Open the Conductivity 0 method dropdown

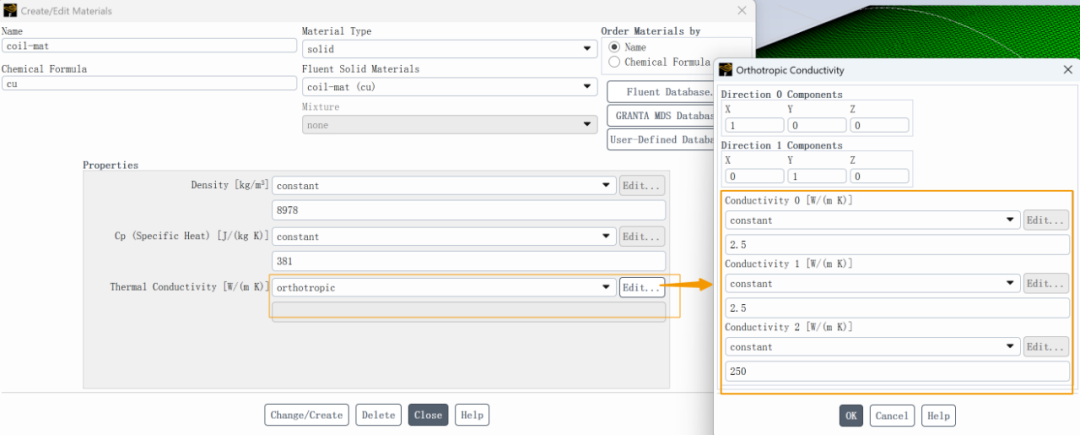[872, 220]
